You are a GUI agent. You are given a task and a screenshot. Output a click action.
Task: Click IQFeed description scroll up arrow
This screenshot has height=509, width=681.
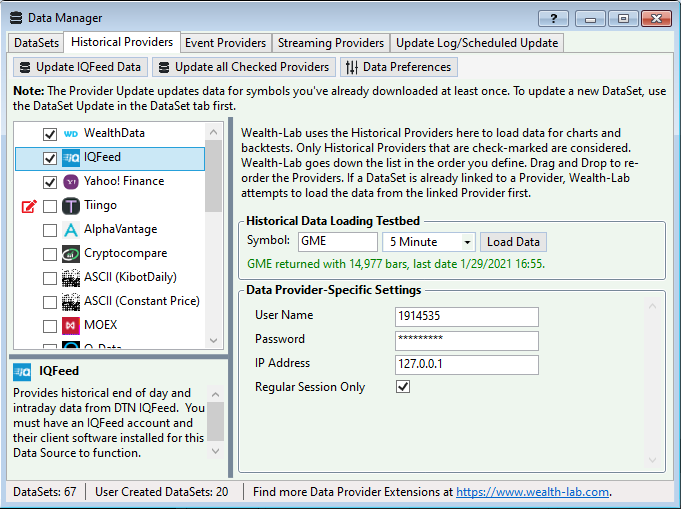point(215,394)
